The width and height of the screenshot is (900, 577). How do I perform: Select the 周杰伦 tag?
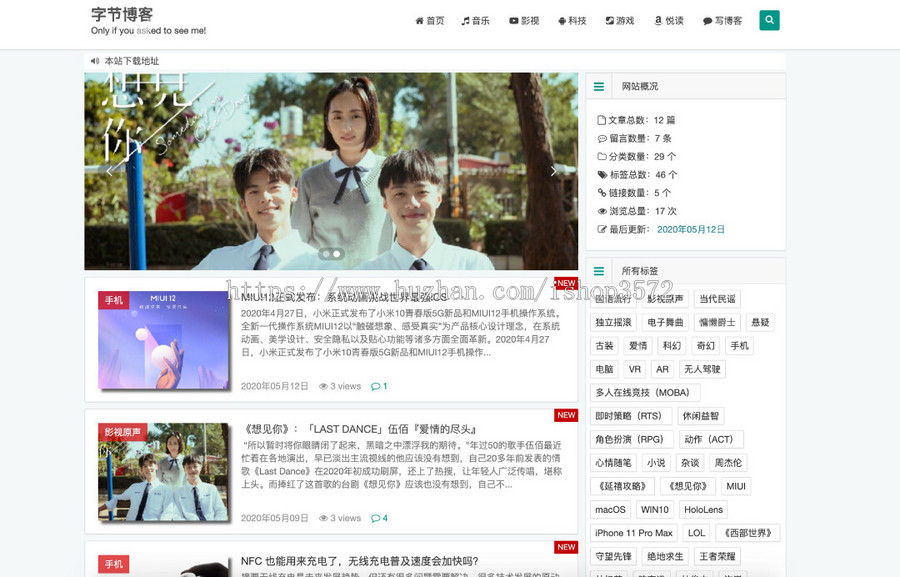click(728, 463)
